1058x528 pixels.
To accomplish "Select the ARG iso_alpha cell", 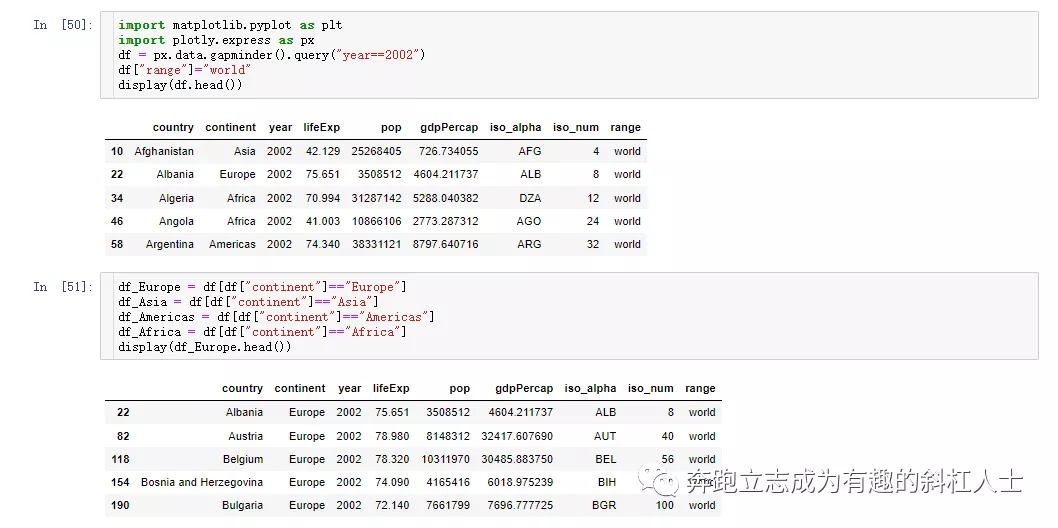I will (x=529, y=244).
